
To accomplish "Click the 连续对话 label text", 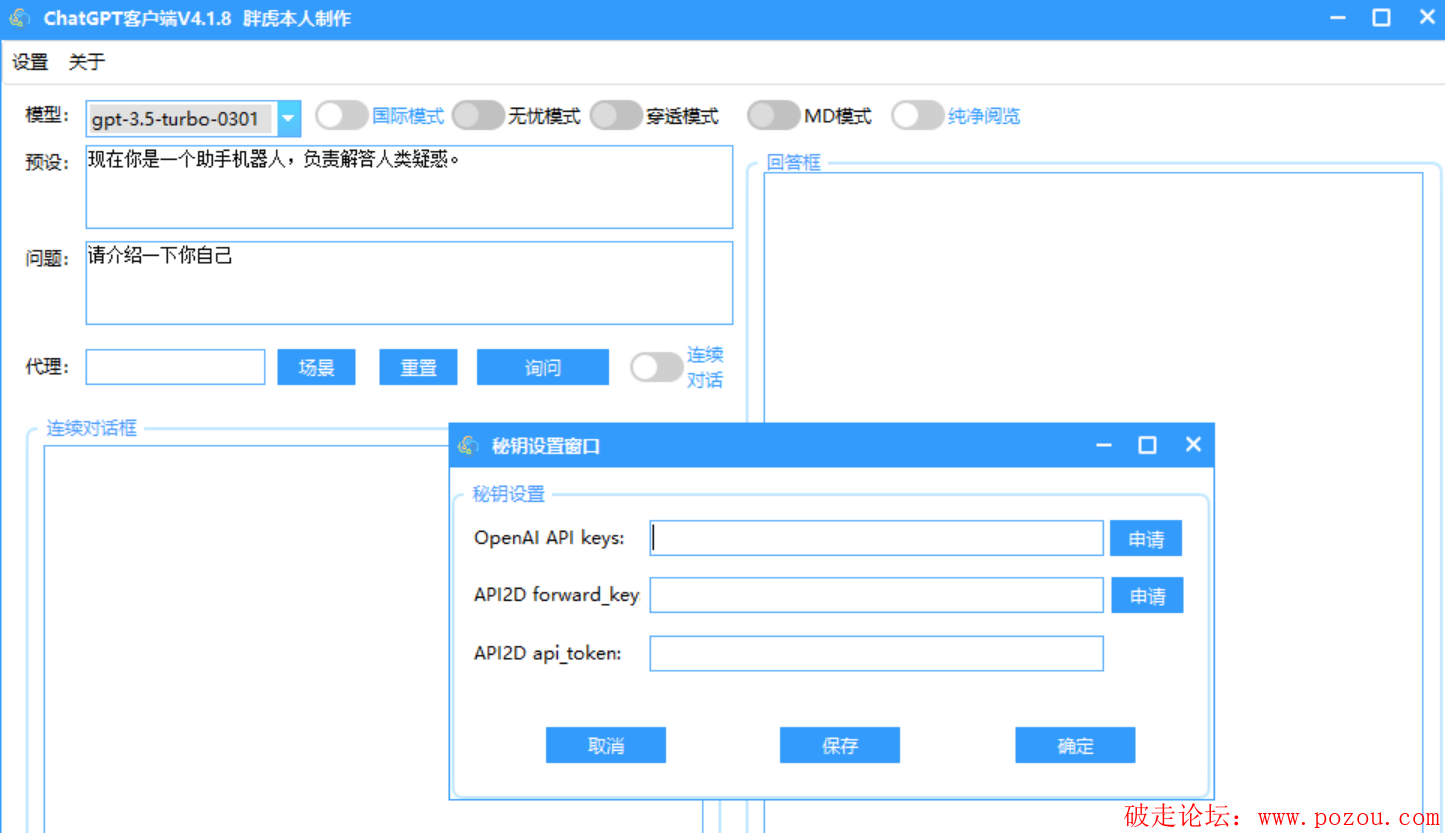I will coord(705,367).
